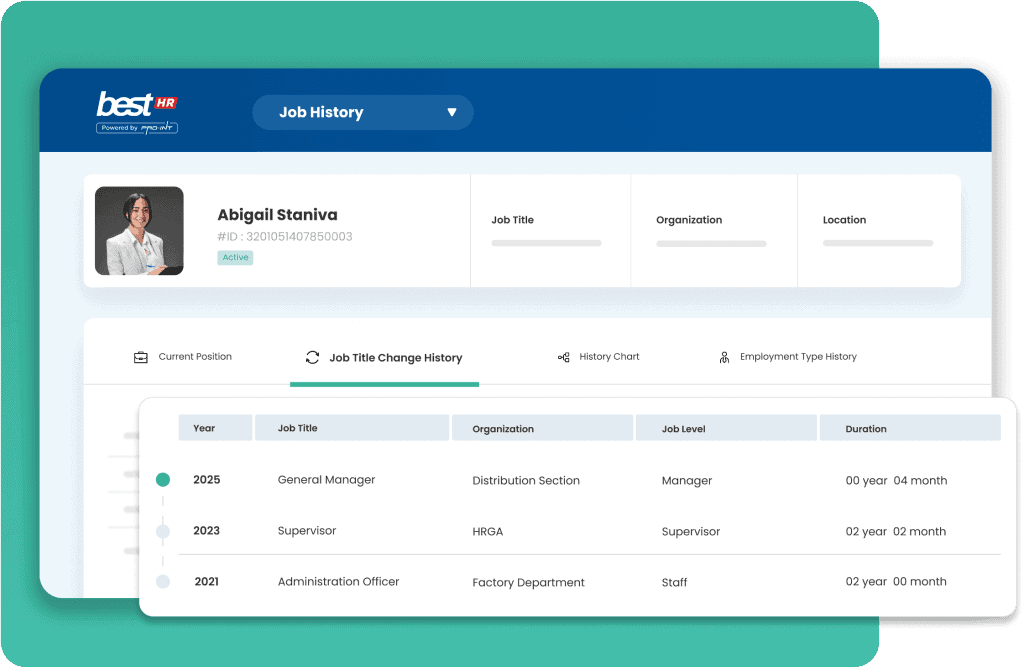Select the Employment Type History tab
This screenshot has width=1024, height=667.
(x=797, y=357)
